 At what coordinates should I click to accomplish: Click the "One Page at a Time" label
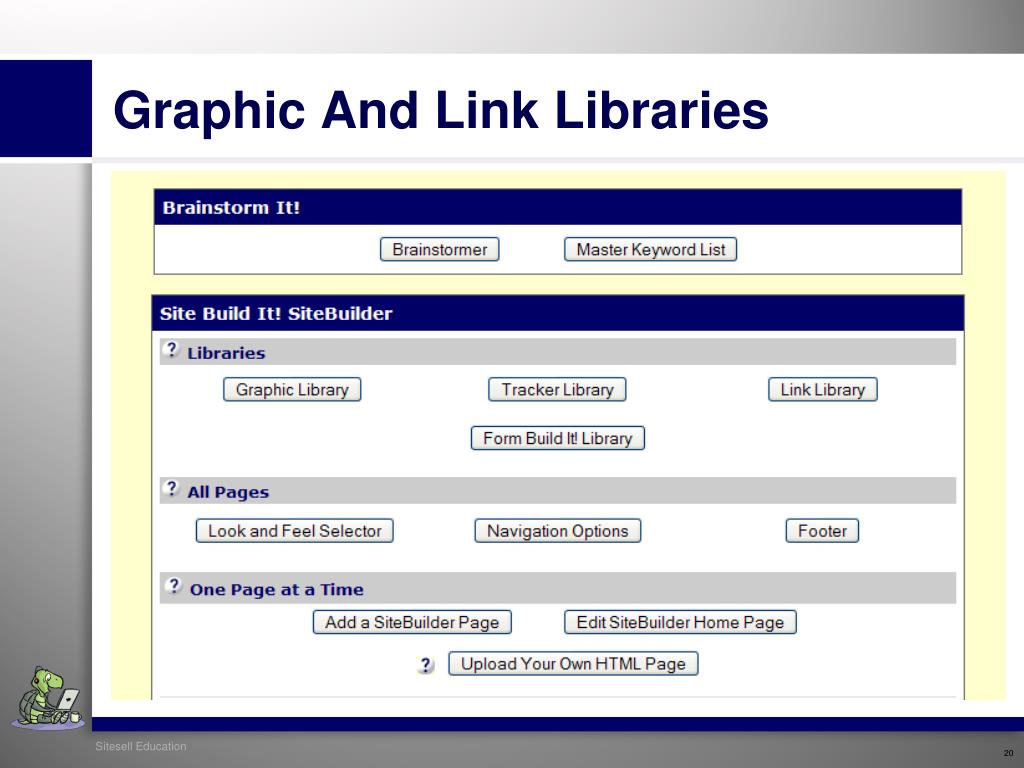tap(276, 590)
